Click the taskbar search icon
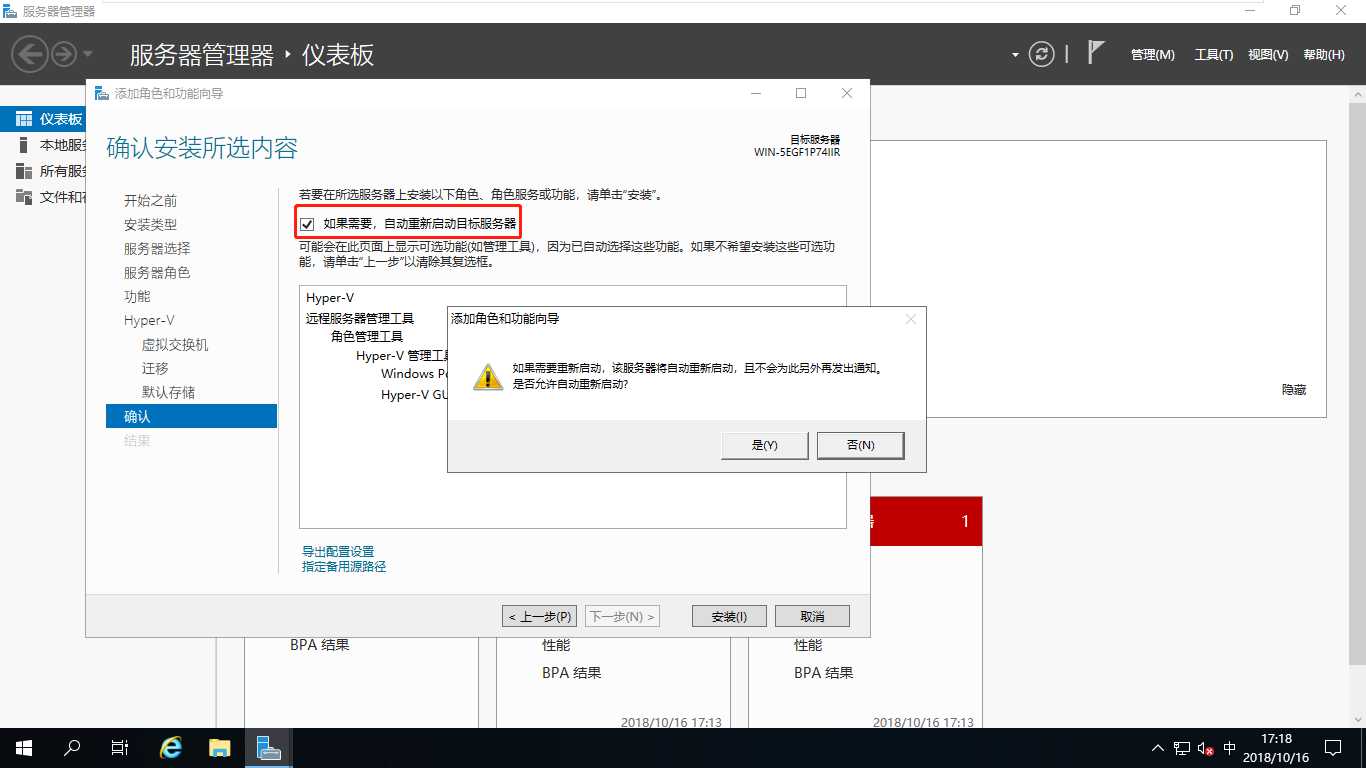Screen dimensions: 1366x768 point(72,748)
